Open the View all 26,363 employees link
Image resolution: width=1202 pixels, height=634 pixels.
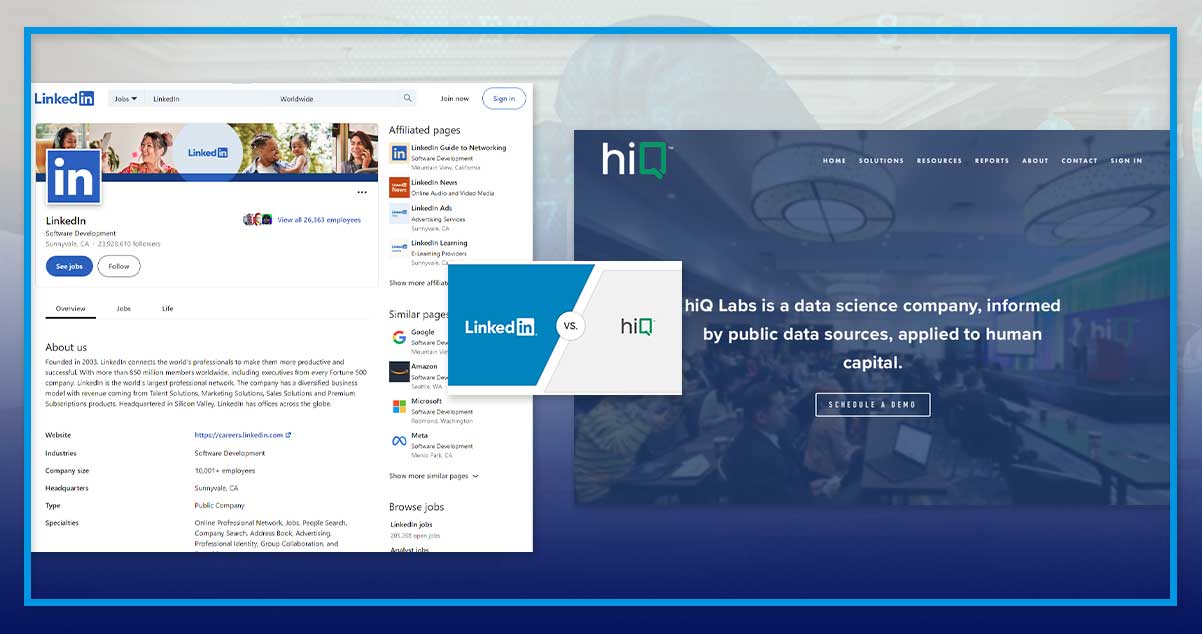(x=319, y=220)
